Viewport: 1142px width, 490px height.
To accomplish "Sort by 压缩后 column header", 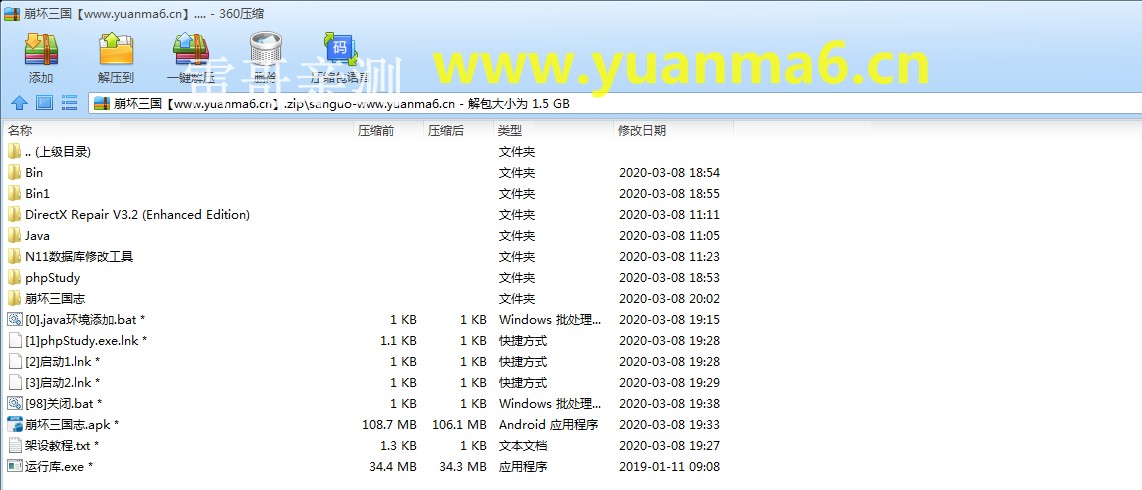I will coord(446,131).
